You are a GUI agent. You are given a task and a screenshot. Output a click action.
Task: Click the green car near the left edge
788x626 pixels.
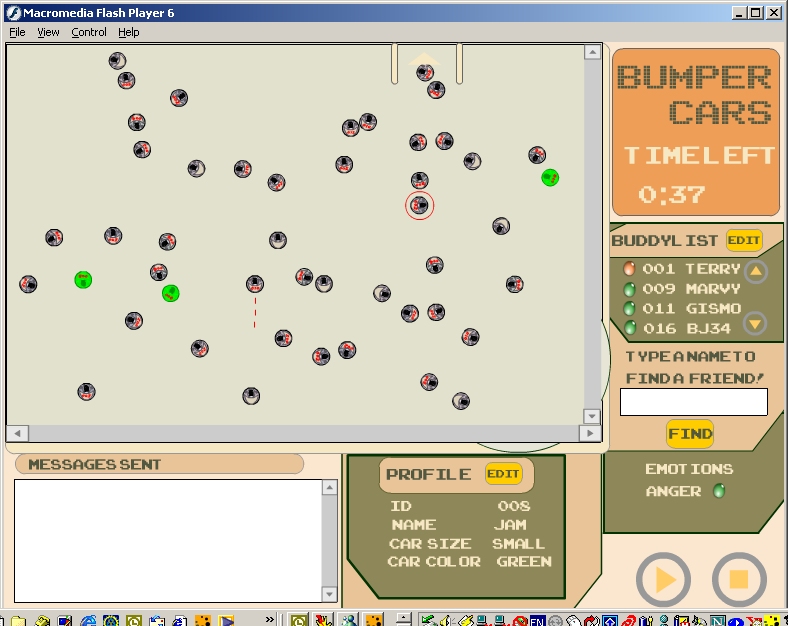83,280
